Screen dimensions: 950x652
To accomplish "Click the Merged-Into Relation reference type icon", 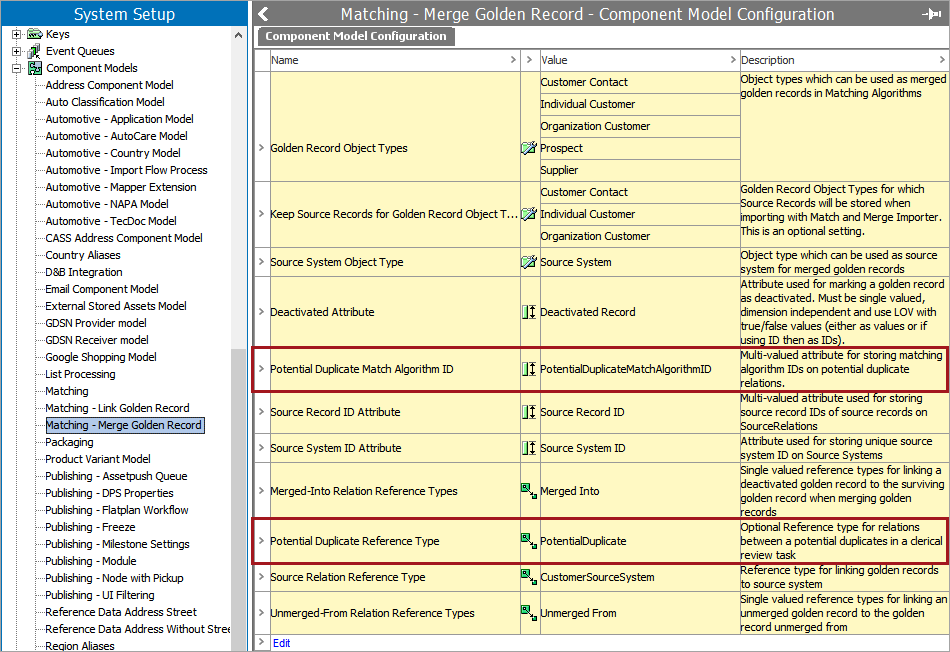I will [529, 491].
